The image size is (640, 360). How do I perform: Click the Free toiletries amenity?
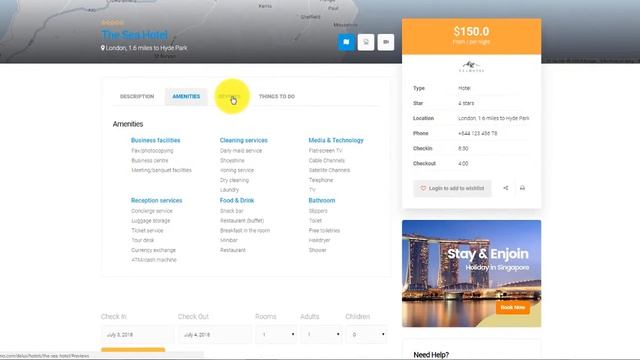pos(324,231)
